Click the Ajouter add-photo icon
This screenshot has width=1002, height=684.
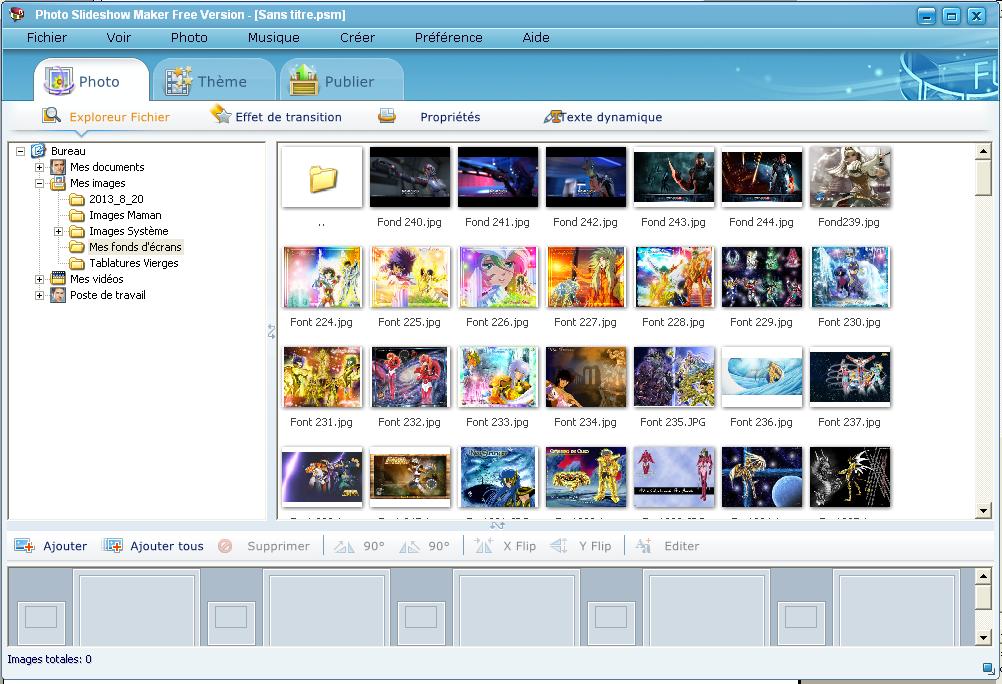tap(25, 546)
